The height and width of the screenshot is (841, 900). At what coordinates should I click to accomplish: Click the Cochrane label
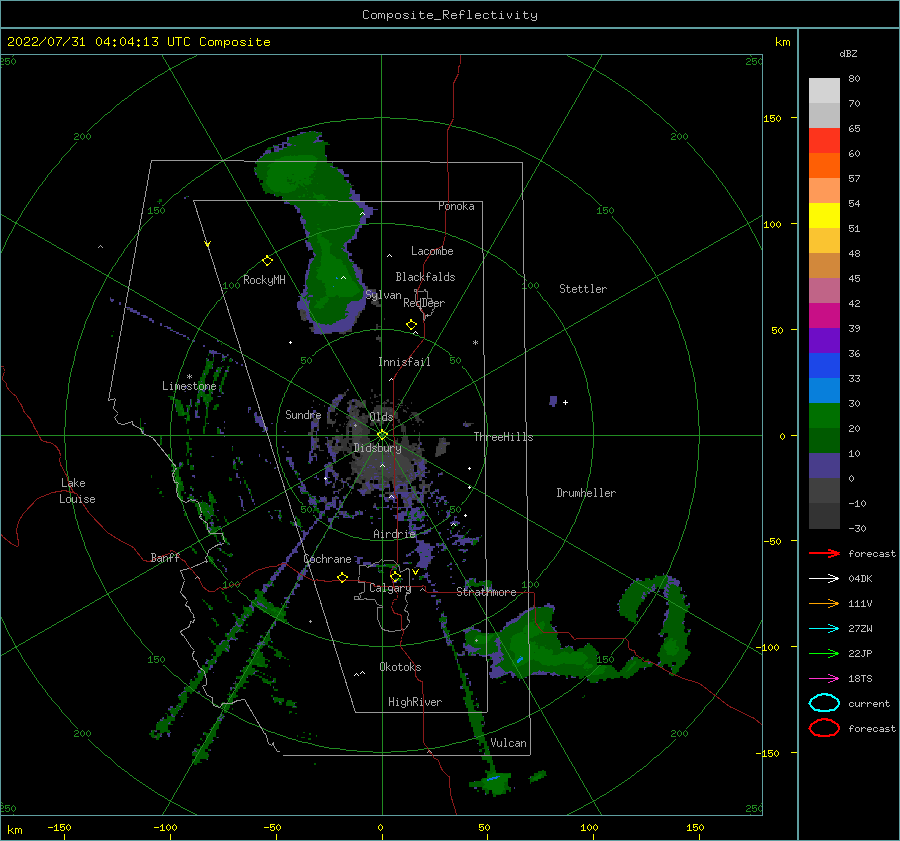tap(327, 559)
